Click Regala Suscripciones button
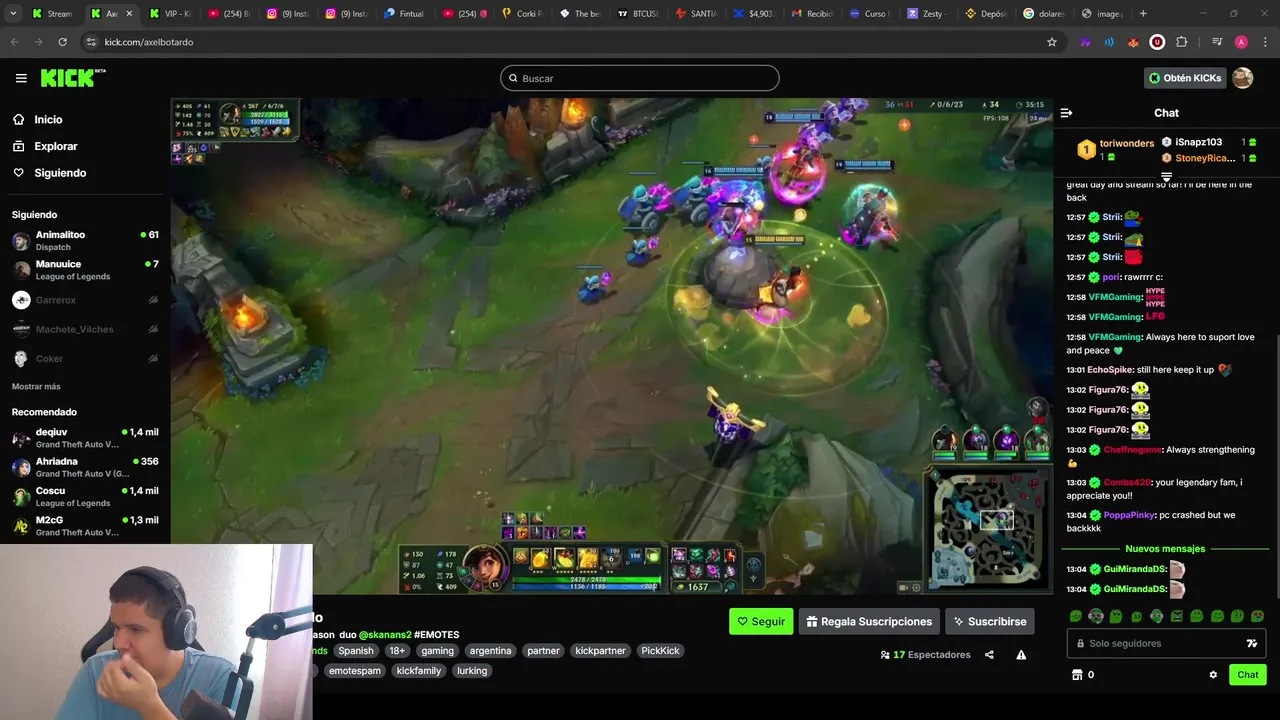Viewport: 1280px width, 720px height. pos(869,621)
